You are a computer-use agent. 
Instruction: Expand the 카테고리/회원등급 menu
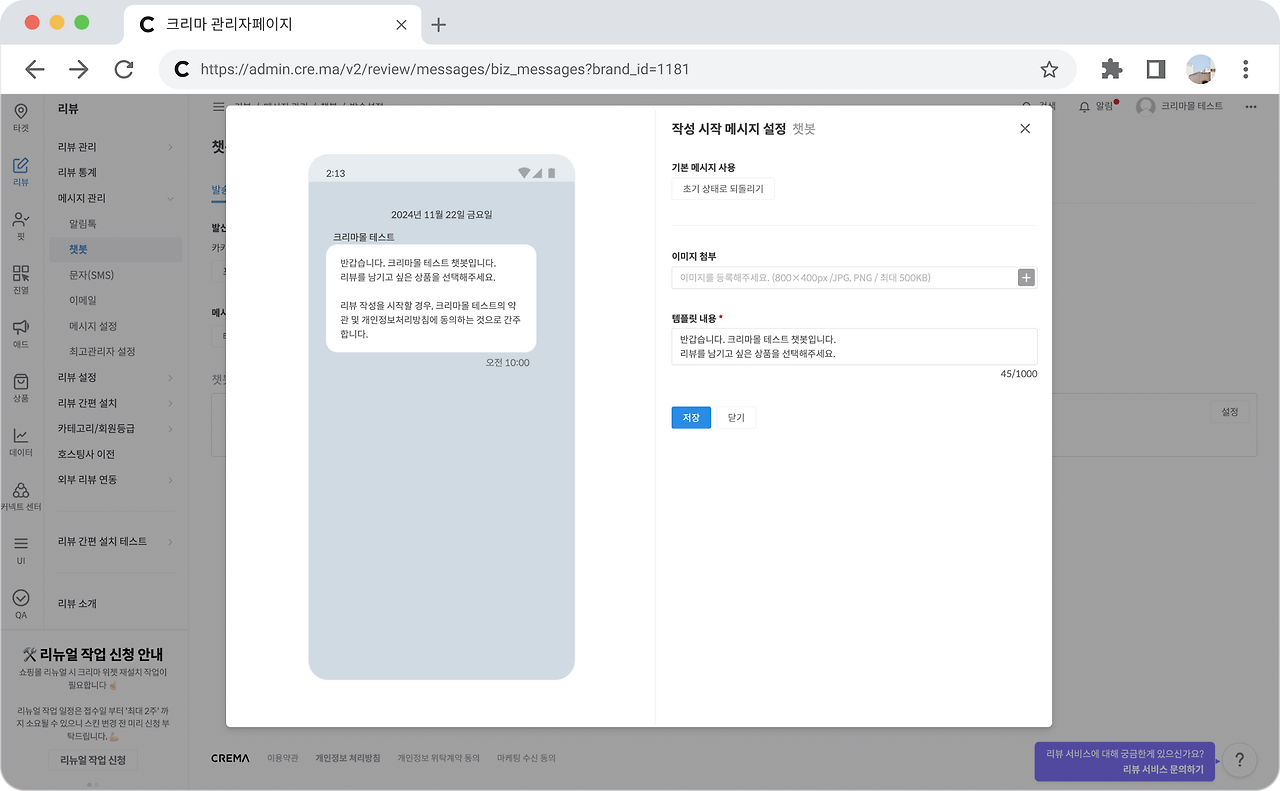(115, 428)
